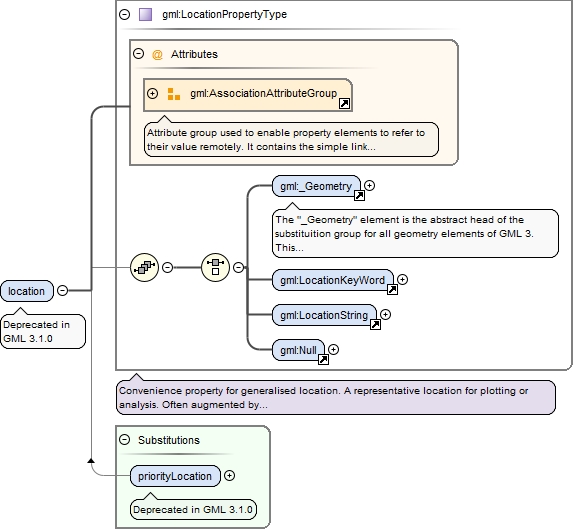Expand gml:AssociationAttributeGroup

152,93
